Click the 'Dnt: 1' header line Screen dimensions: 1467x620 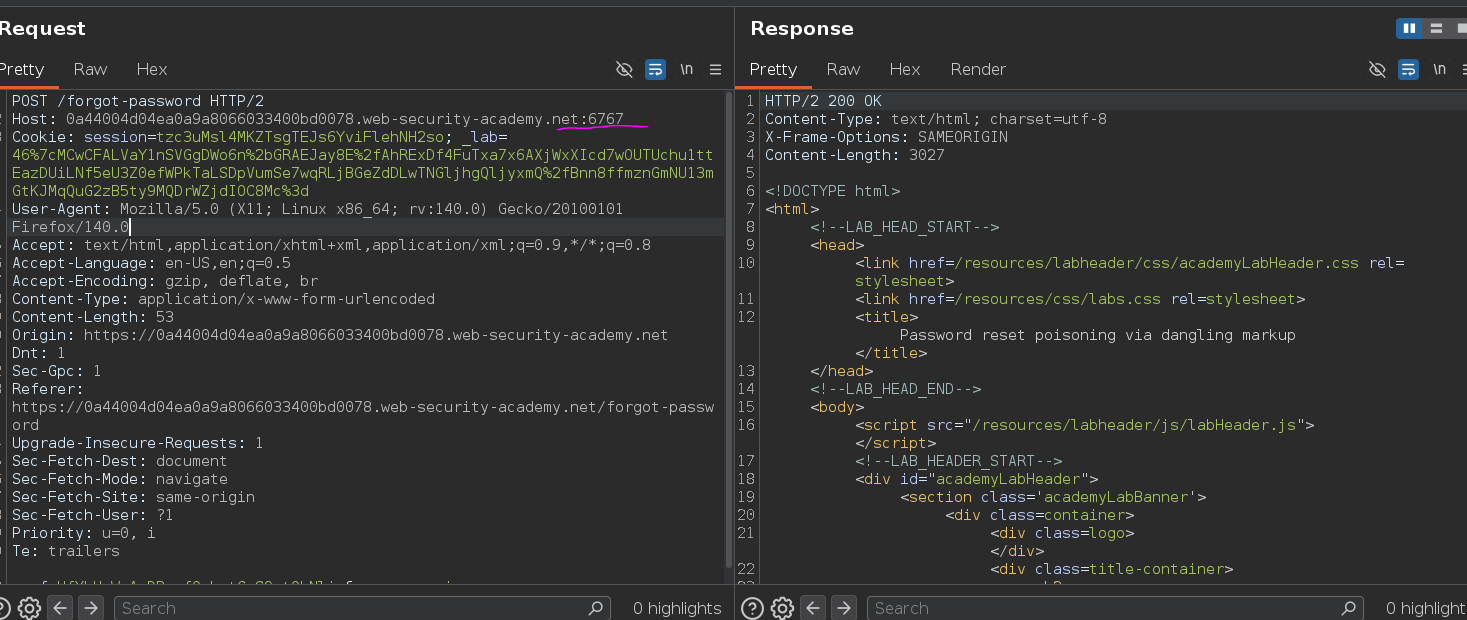pos(39,353)
